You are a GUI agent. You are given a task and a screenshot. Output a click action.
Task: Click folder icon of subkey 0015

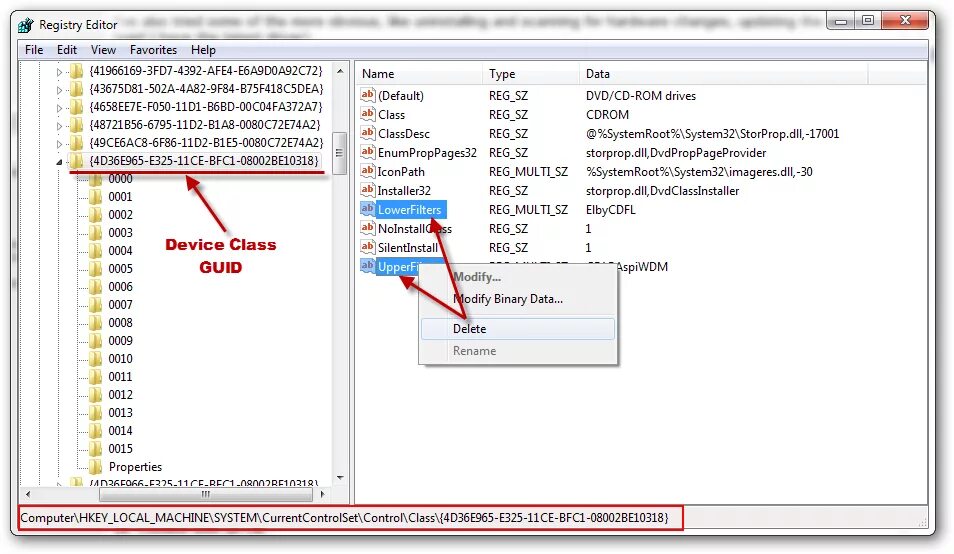pyautogui.click(x=96, y=449)
